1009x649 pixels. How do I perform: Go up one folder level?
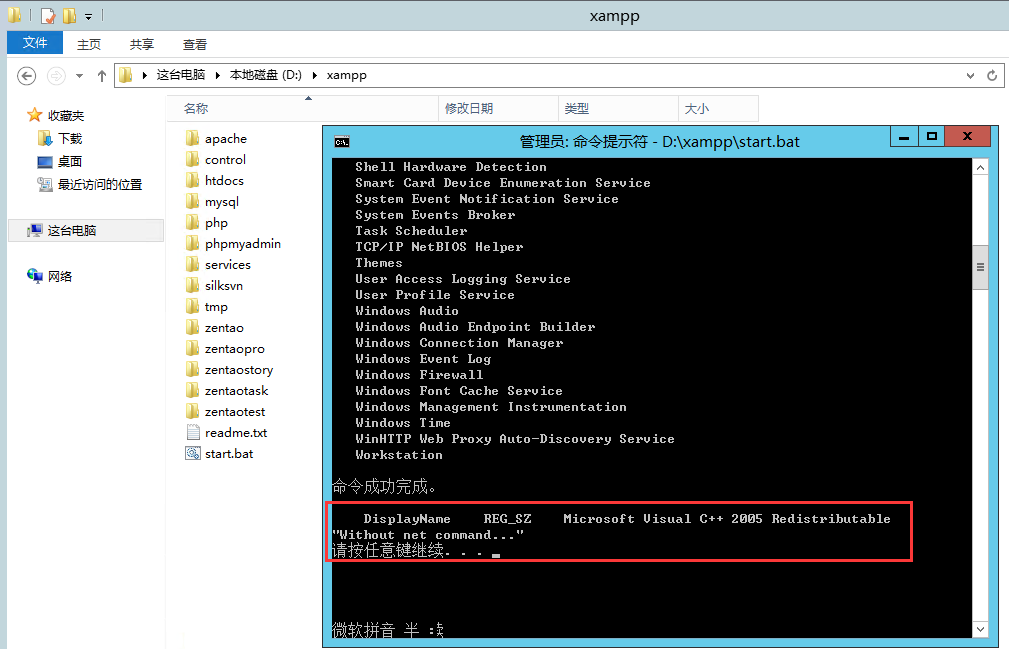click(x=102, y=76)
